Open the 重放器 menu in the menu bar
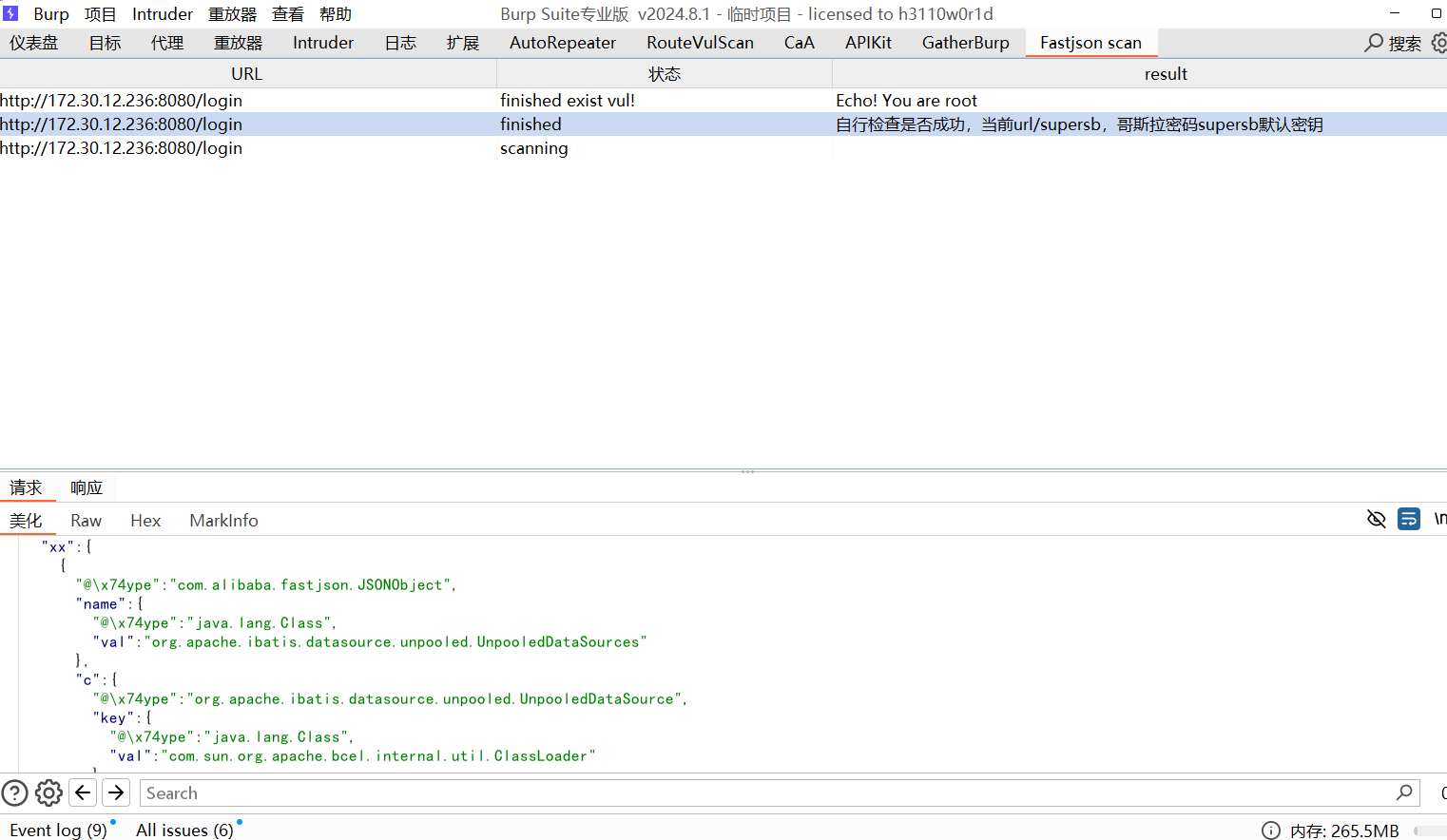This screenshot has height=840, width=1447. [233, 14]
